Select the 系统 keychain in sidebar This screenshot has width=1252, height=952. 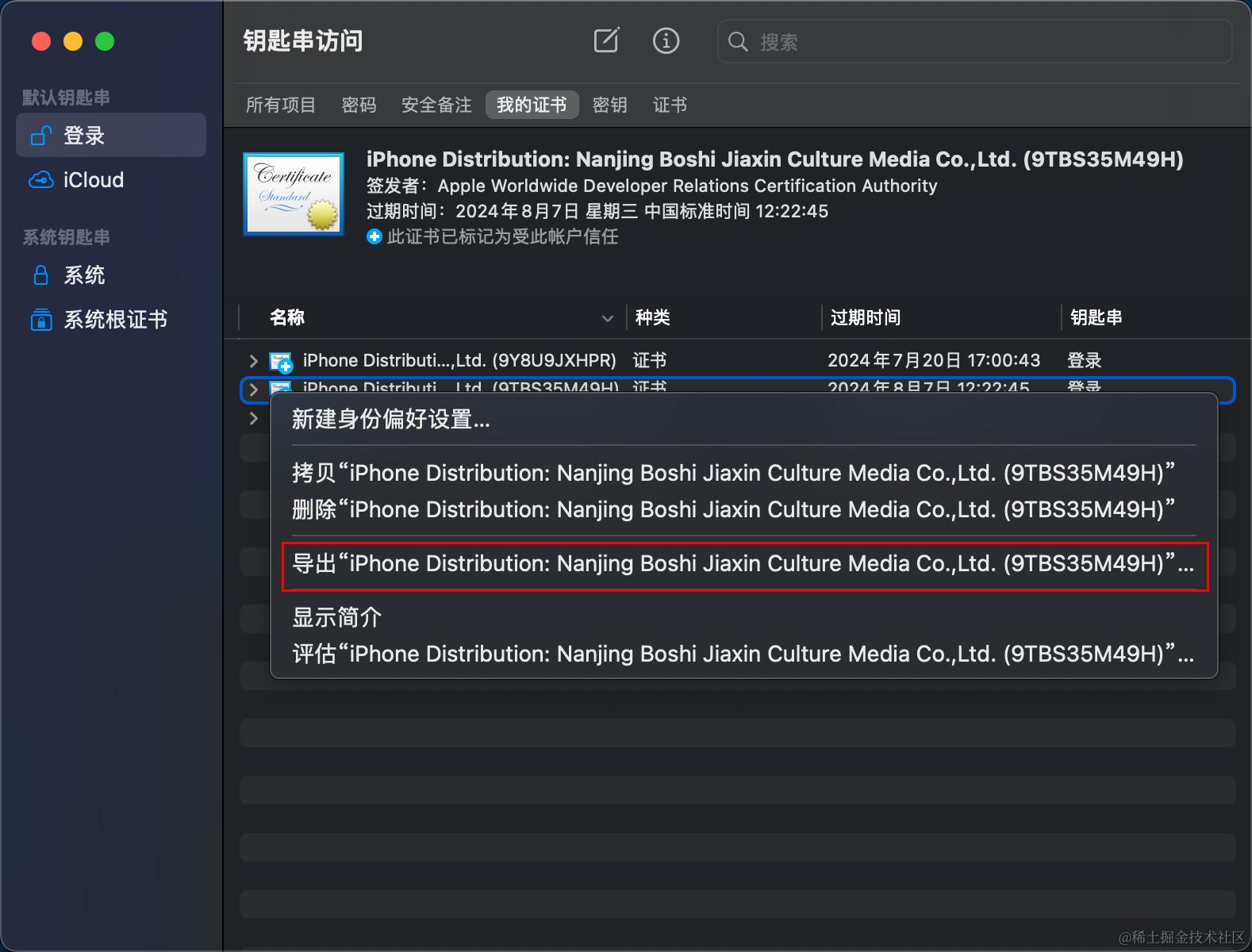click(x=111, y=275)
